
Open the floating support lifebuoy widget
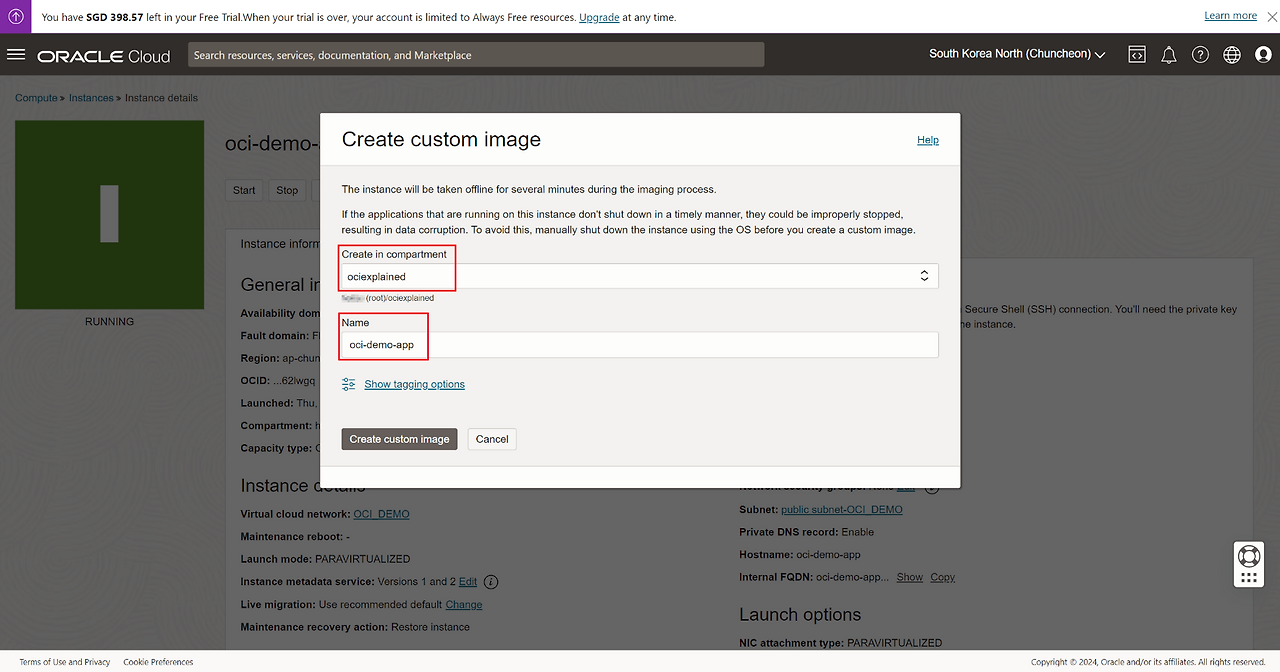[x=1248, y=556]
